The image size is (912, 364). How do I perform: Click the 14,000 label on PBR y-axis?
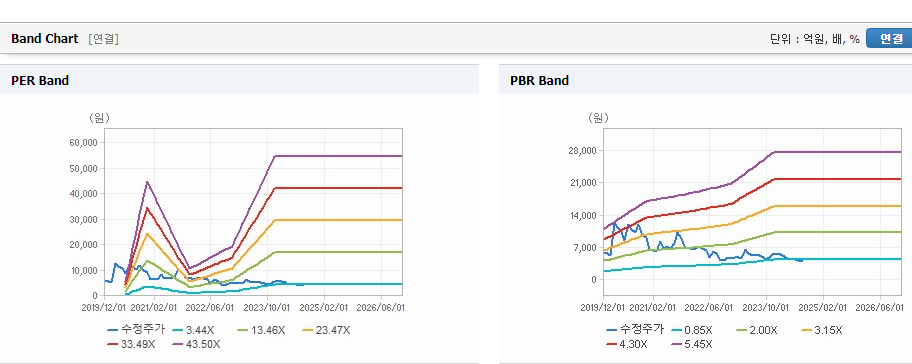coord(582,215)
